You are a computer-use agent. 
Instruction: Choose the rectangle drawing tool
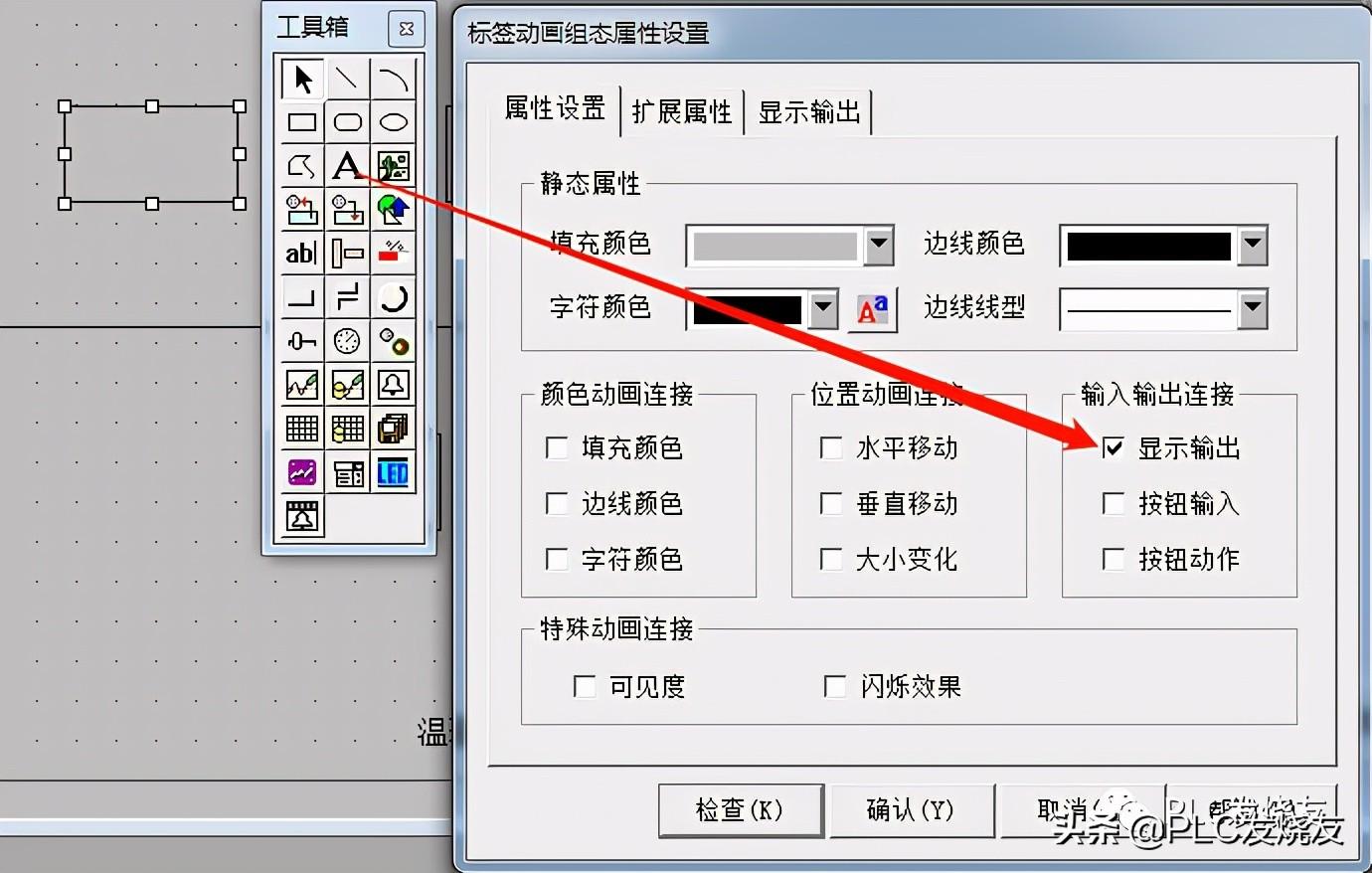302,122
